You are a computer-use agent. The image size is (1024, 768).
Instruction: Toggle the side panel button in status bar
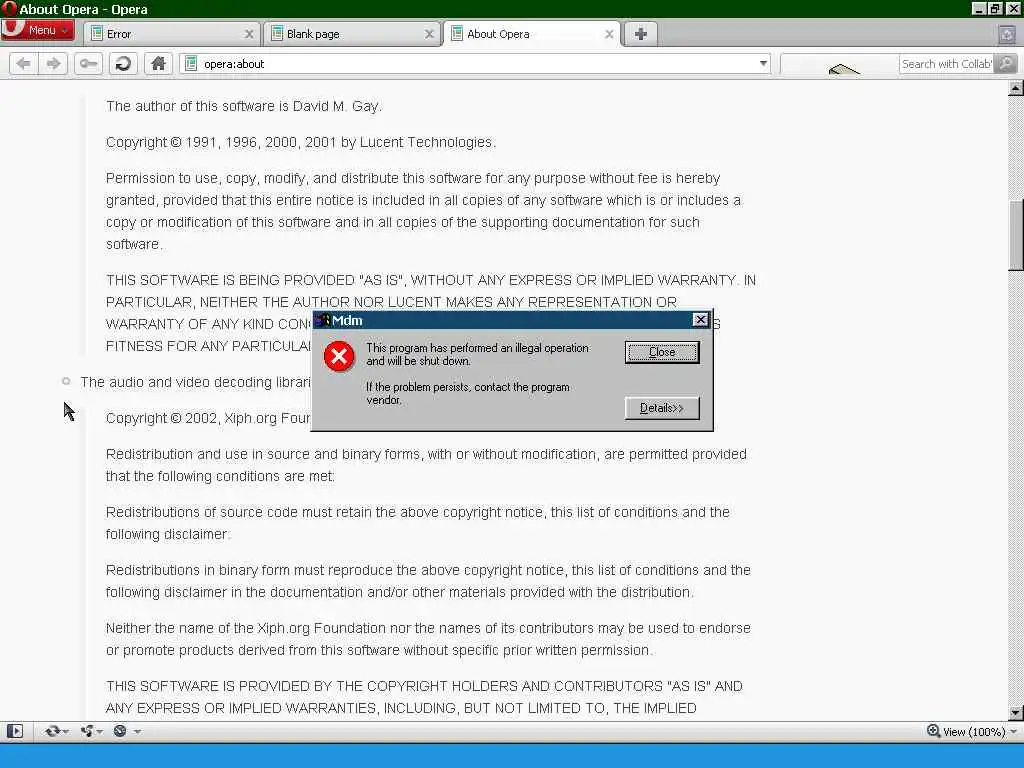pos(14,731)
